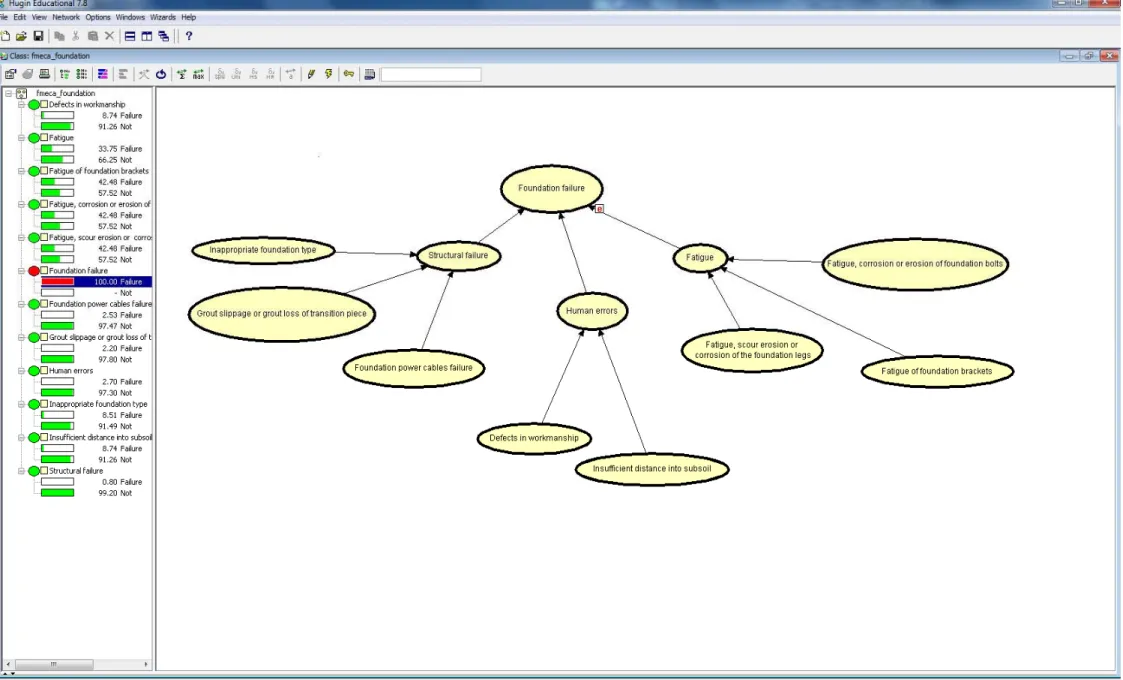Run sum propagation sigma icon
The height and width of the screenshot is (680, 1123).
click(181, 74)
